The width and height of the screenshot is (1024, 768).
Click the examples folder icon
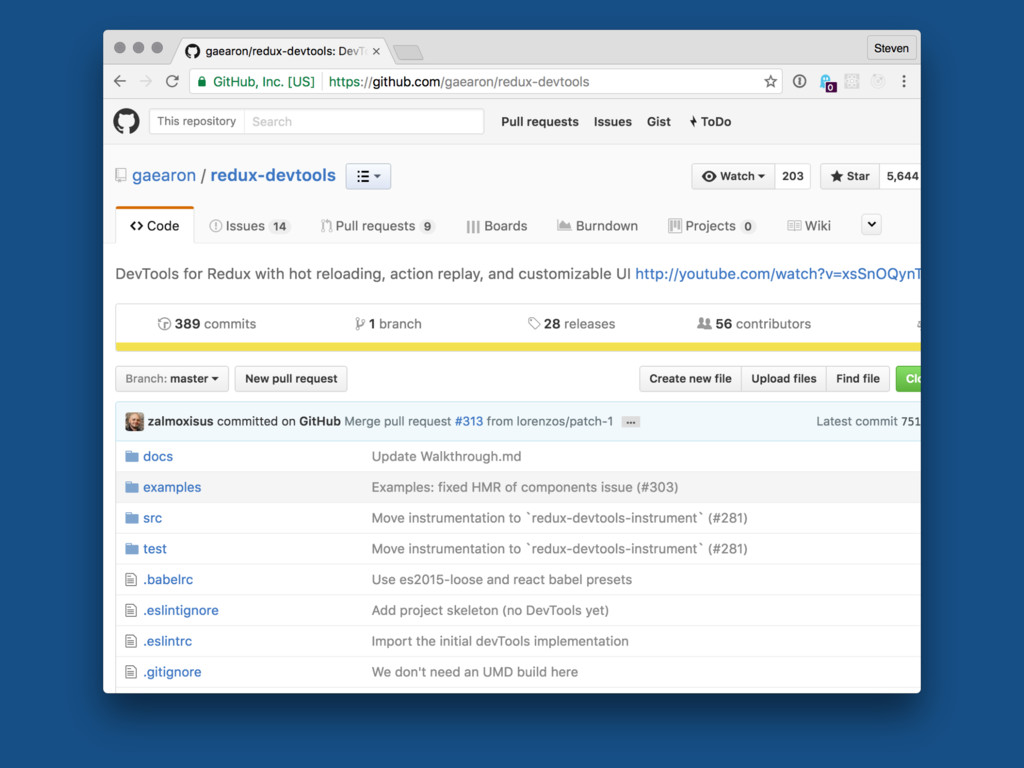pos(132,487)
